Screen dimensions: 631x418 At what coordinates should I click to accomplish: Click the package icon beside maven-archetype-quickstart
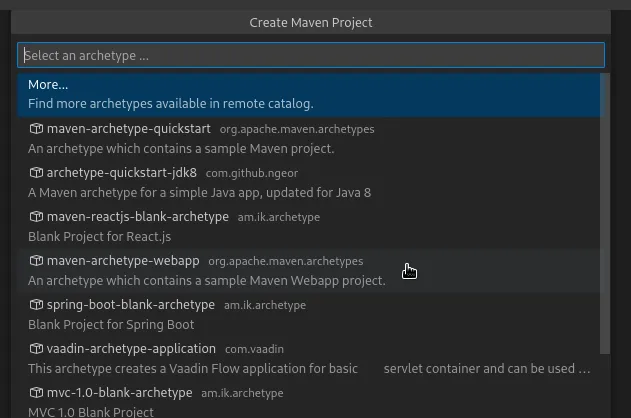click(36, 129)
